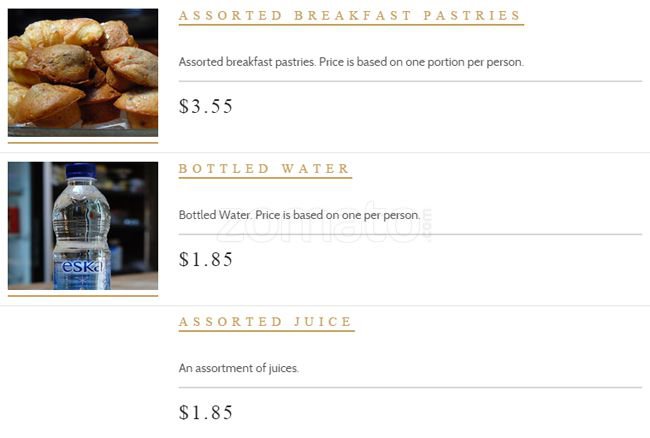The width and height of the screenshot is (650, 438).
Task: Click the blue bottle cap
Action: (80, 172)
